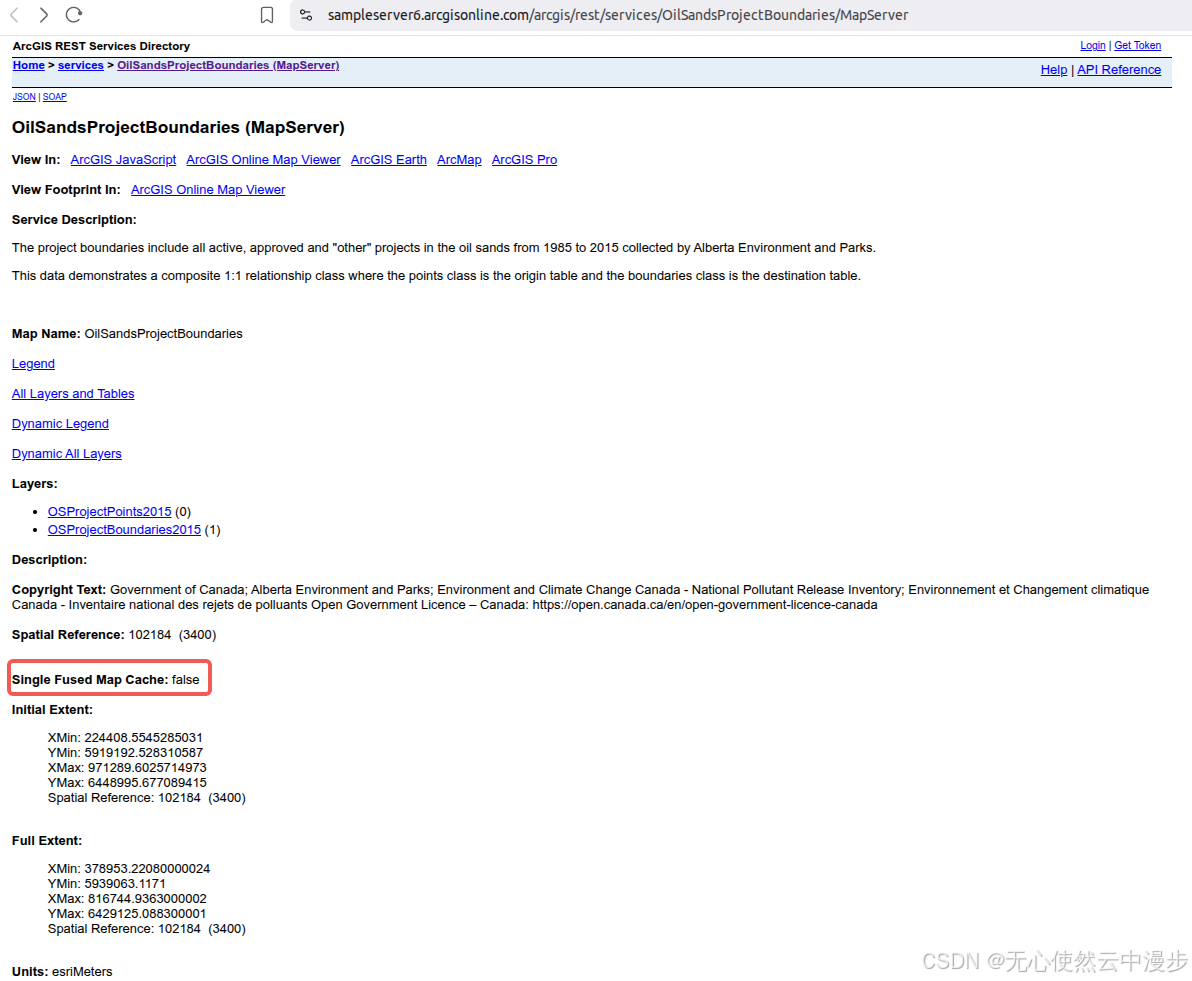Open the Legend link
This screenshot has width=1192, height=981.
pyautogui.click(x=33, y=364)
